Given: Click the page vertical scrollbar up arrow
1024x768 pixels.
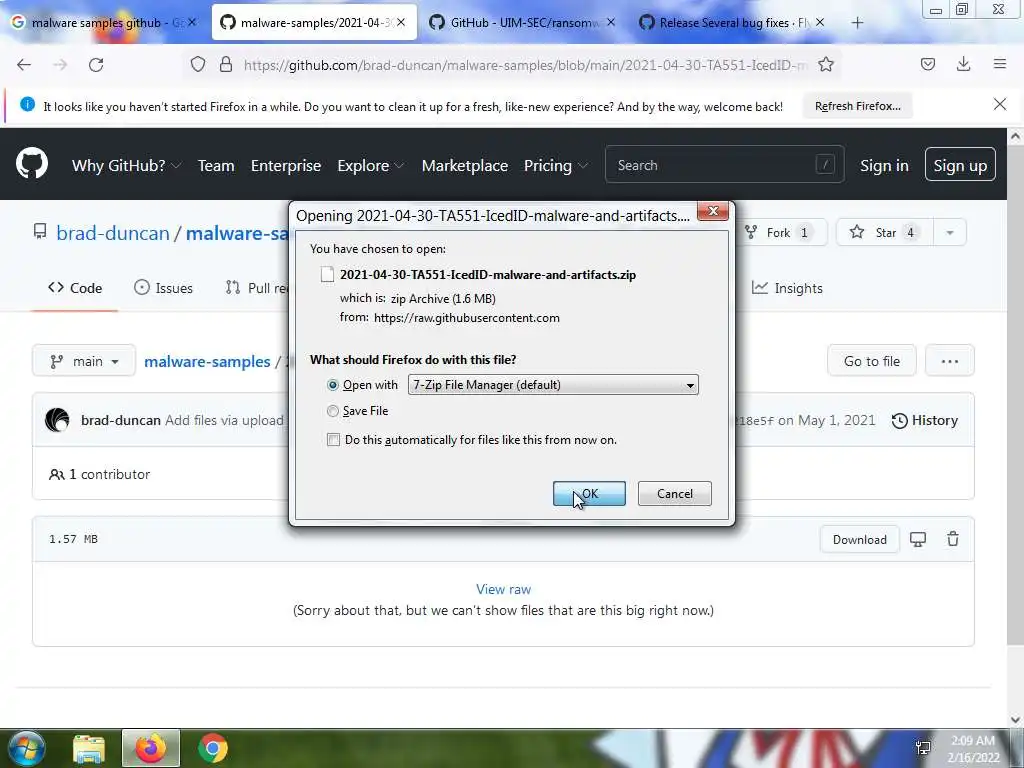Looking at the screenshot, I should (1015, 136).
